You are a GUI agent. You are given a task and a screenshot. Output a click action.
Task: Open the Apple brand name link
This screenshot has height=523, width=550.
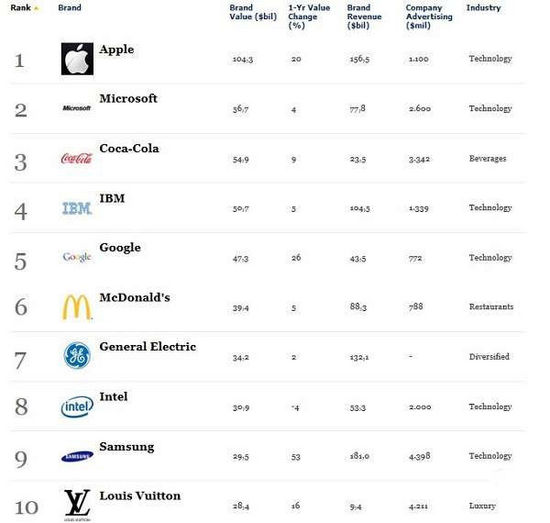[x=116, y=49]
